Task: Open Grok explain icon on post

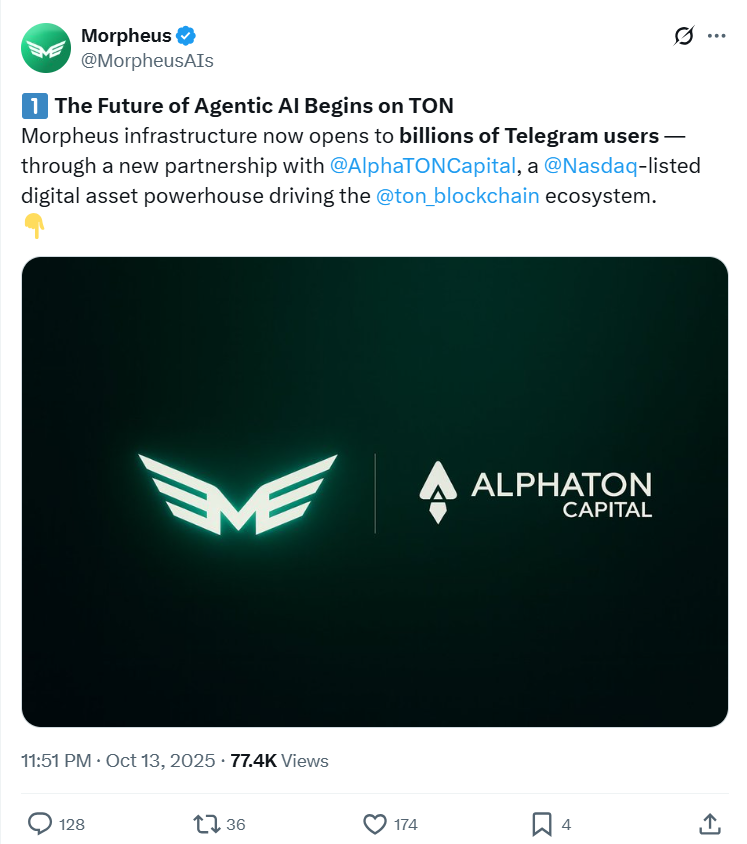Action: (684, 36)
